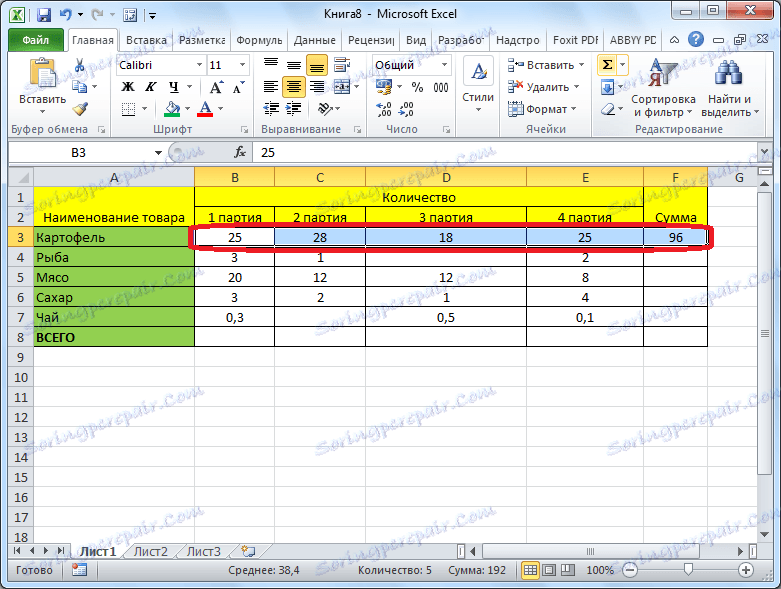Image resolution: width=781 pixels, height=589 pixels.
Task: Click the AutoSum sigma icon
Action: click(x=607, y=65)
